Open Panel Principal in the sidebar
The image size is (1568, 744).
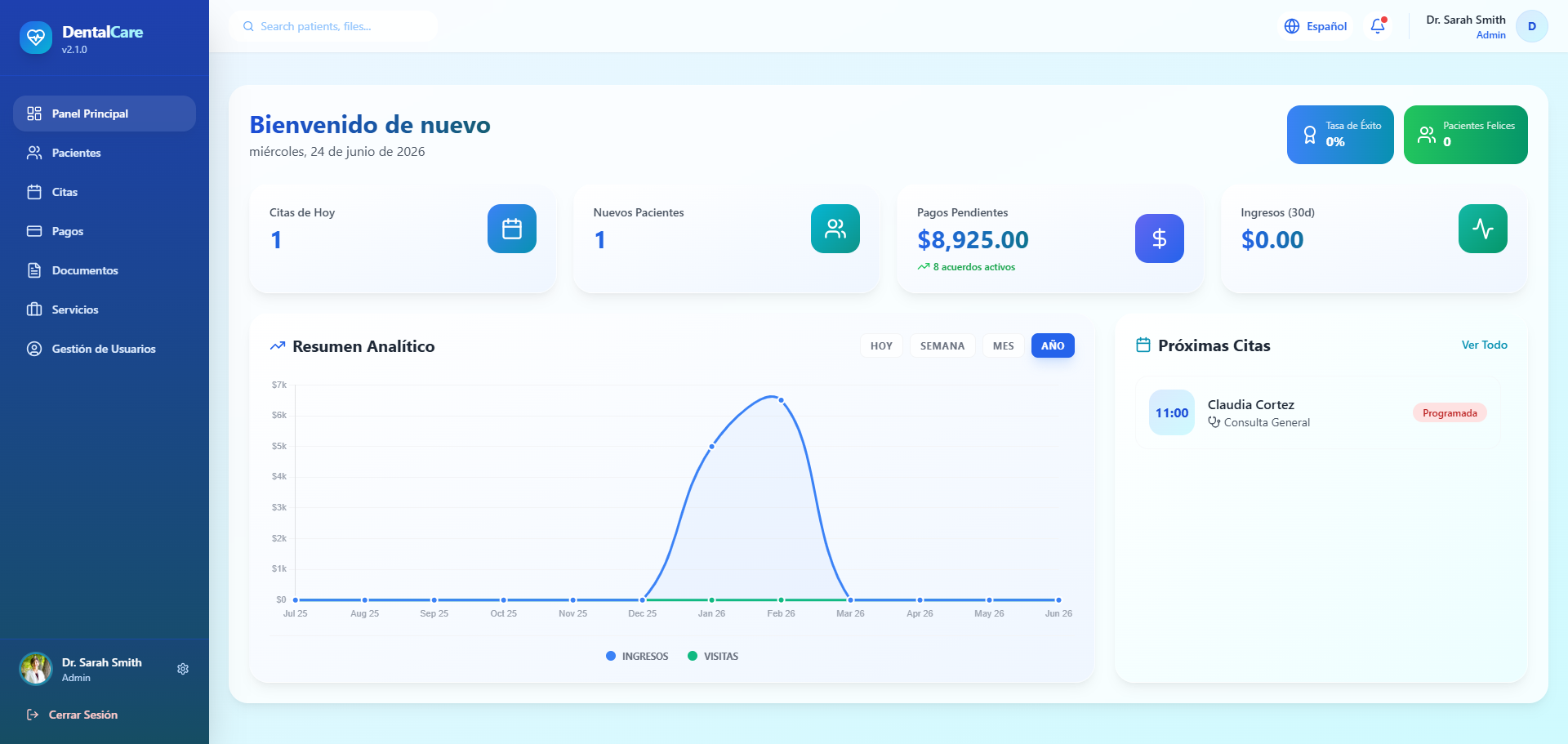pyautogui.click(x=105, y=114)
